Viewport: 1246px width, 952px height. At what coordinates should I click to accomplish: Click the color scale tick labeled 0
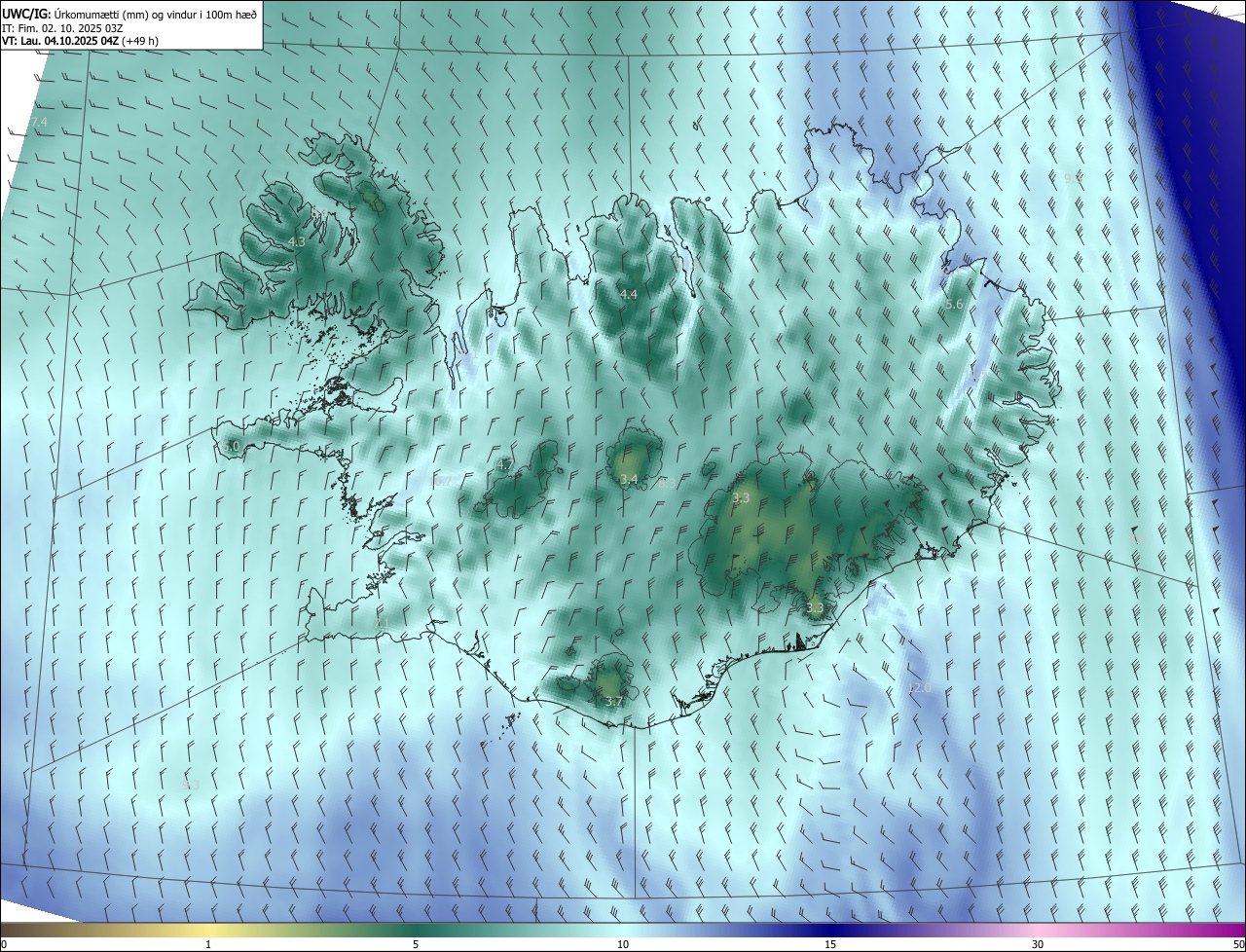[4, 944]
